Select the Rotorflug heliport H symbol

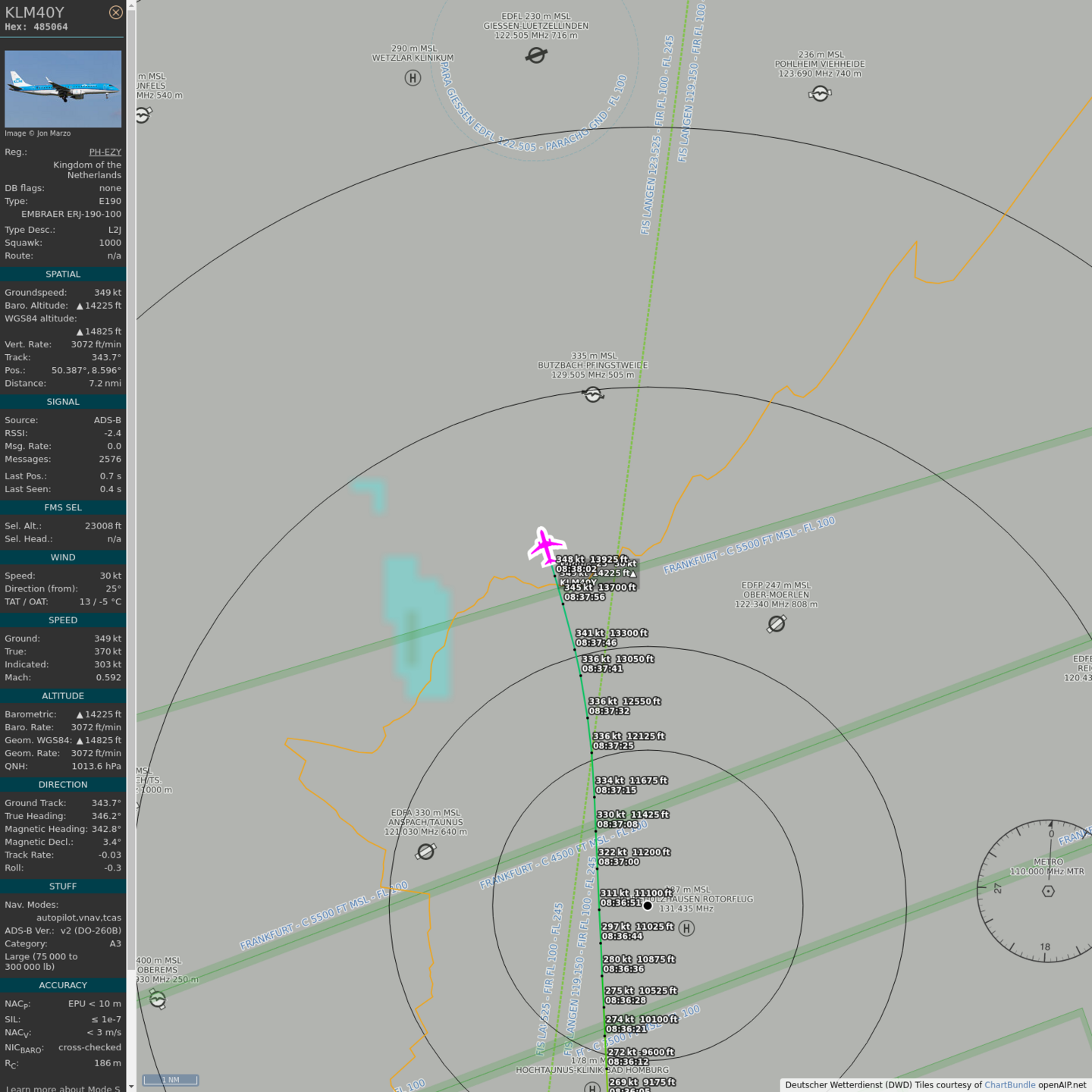point(686,928)
